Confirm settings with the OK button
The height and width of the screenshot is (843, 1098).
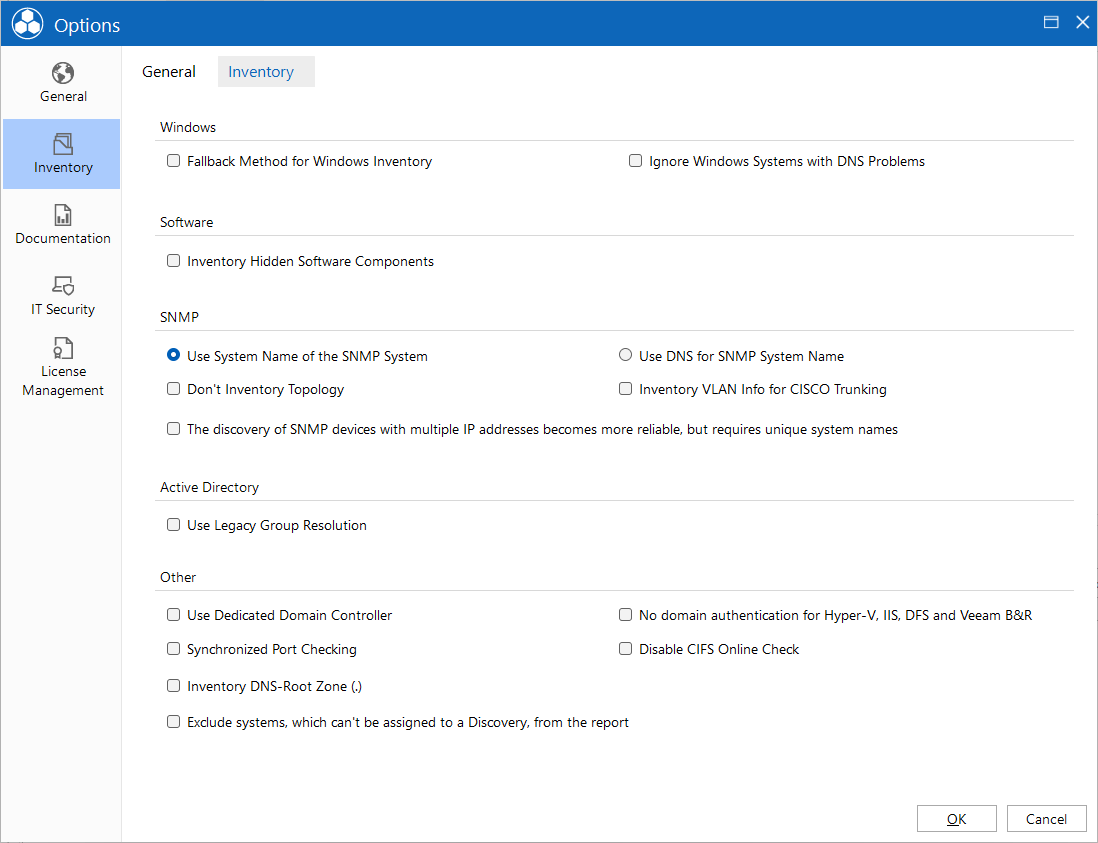[x=957, y=818]
